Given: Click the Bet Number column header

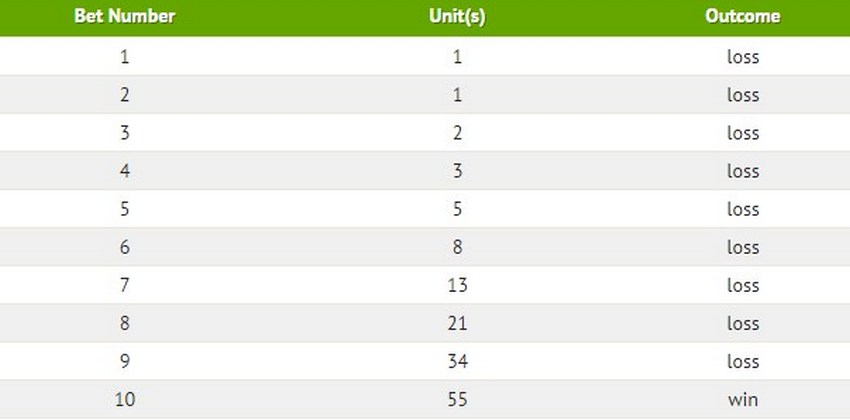Looking at the screenshot, I should [x=125, y=16].
